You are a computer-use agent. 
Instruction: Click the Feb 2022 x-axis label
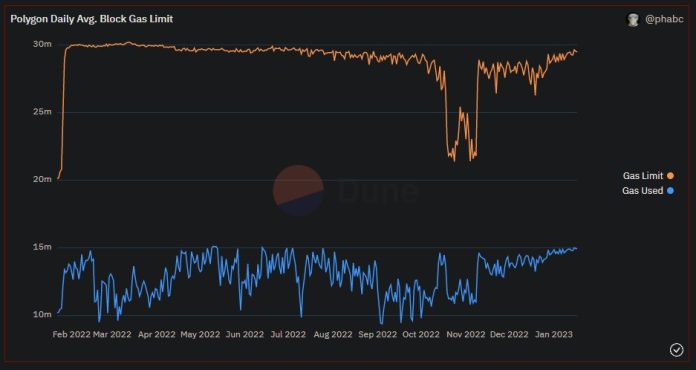tap(71, 335)
